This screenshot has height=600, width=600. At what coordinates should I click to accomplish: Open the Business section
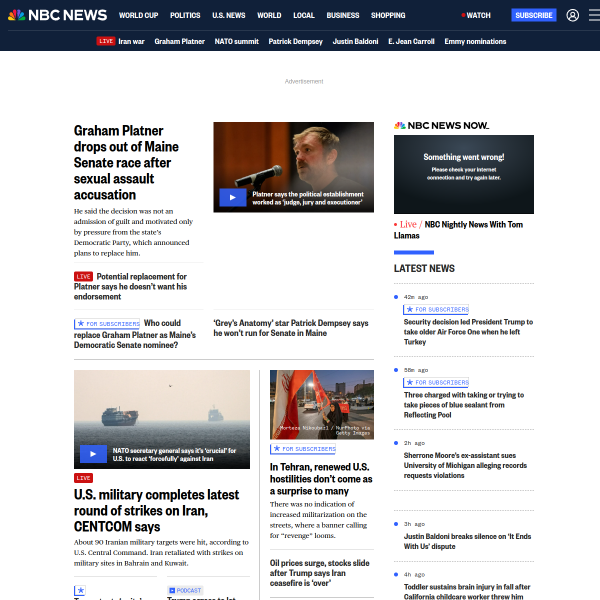click(x=343, y=15)
